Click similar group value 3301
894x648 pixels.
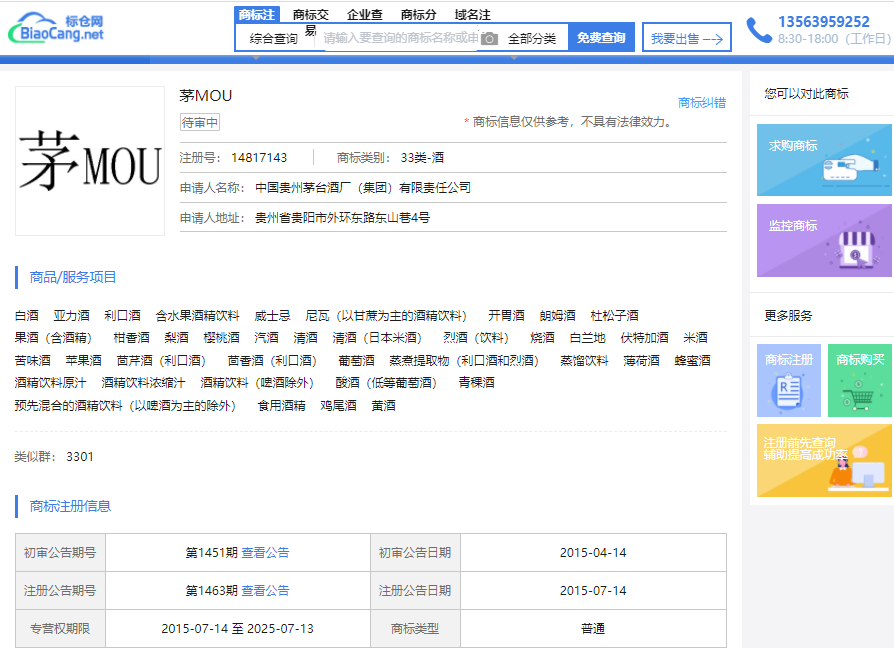coord(80,457)
